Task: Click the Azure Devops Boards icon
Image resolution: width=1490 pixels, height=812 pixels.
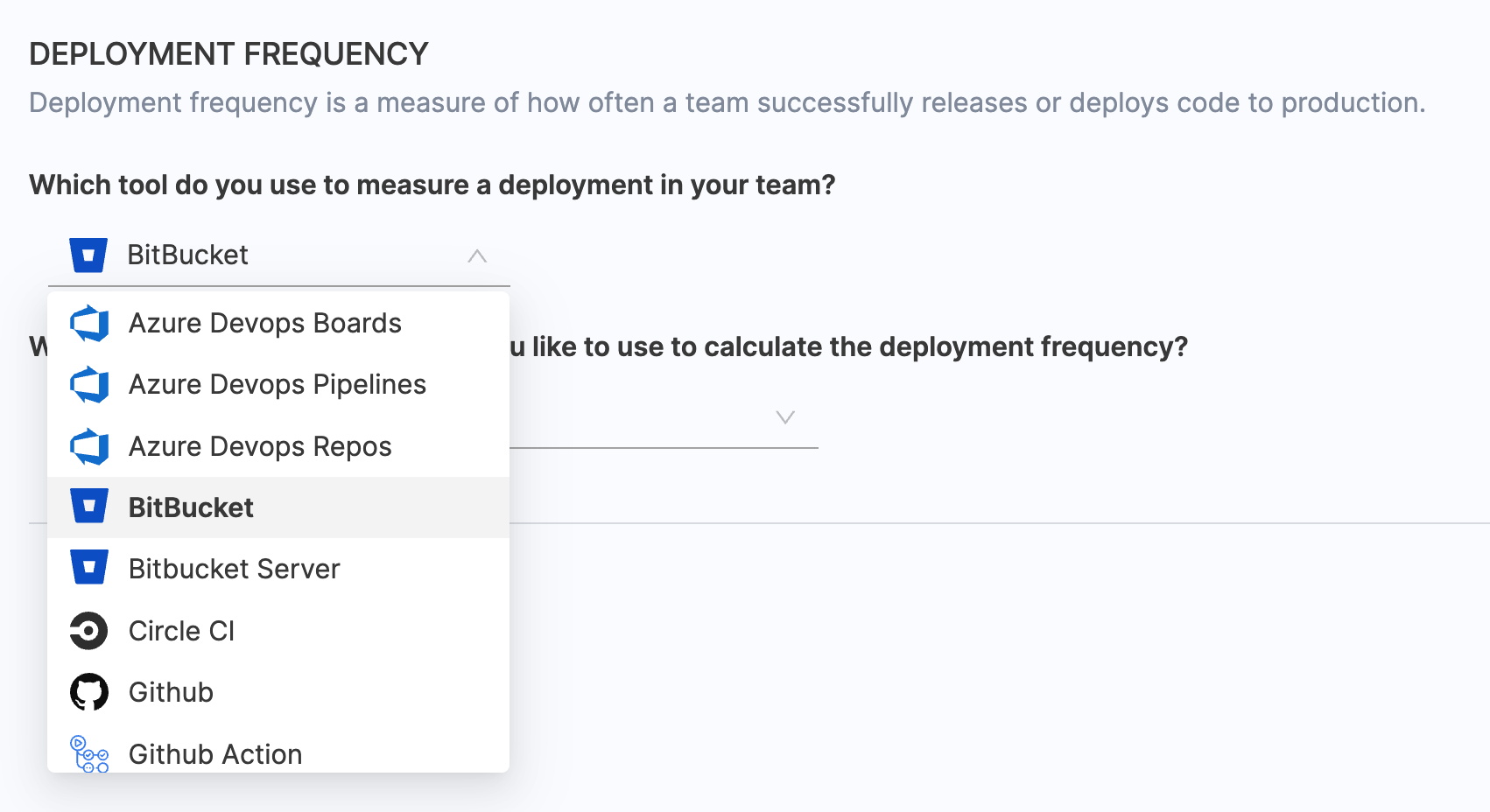Action: [x=89, y=324]
